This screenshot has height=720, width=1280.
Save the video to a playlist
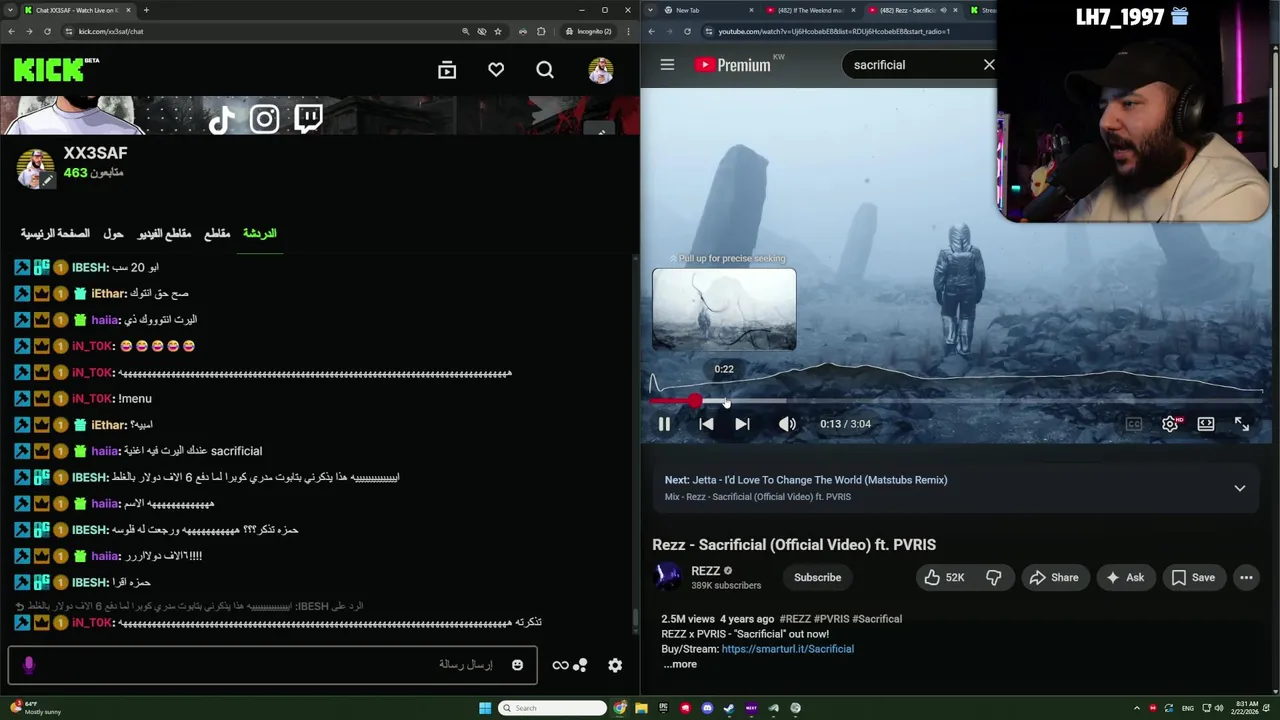(1193, 577)
